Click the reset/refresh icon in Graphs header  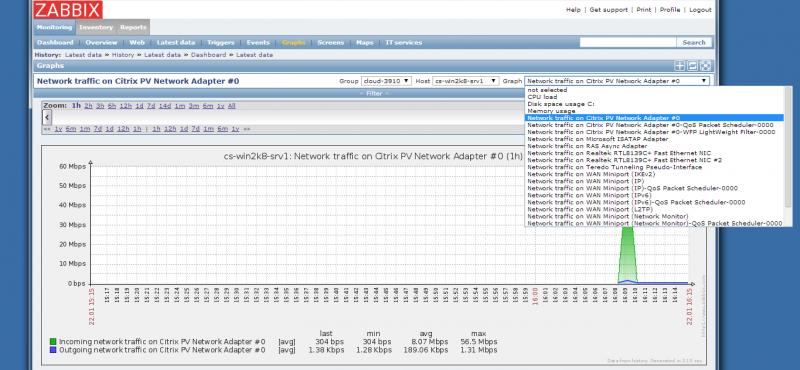tap(692, 66)
